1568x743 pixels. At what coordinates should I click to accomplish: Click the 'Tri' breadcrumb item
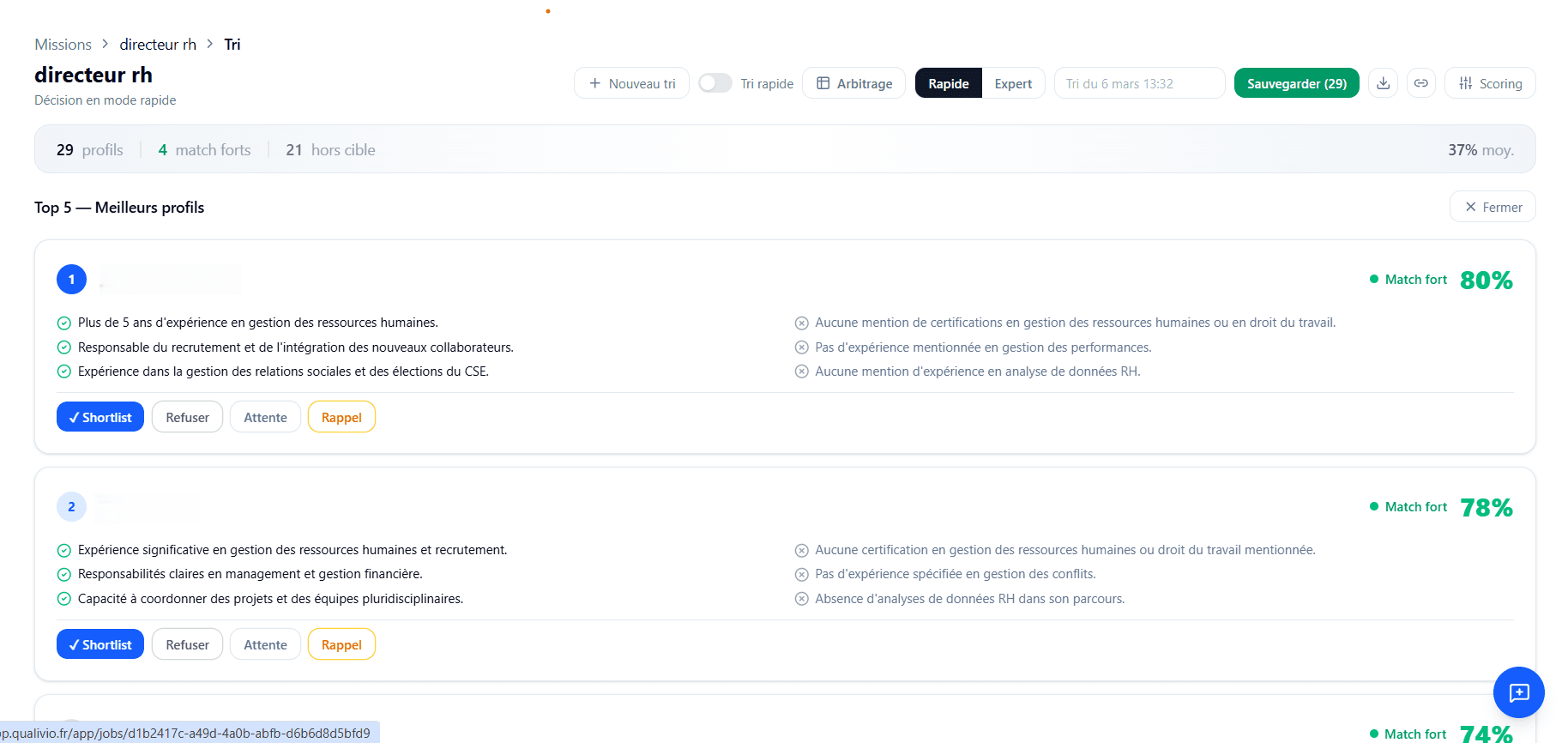tap(232, 45)
